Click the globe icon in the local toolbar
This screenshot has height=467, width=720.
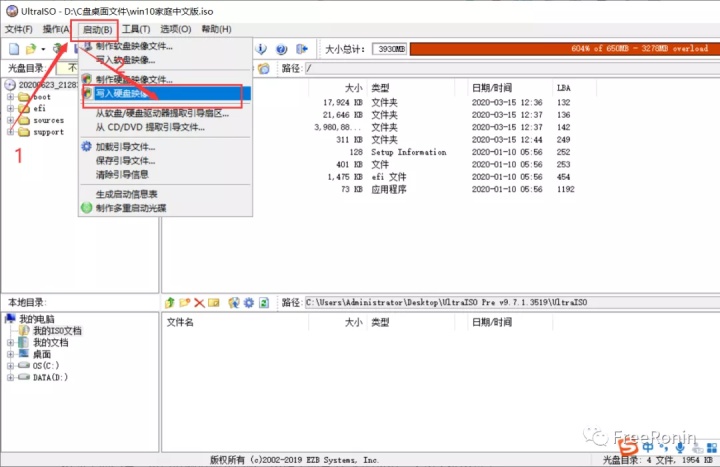coord(234,303)
